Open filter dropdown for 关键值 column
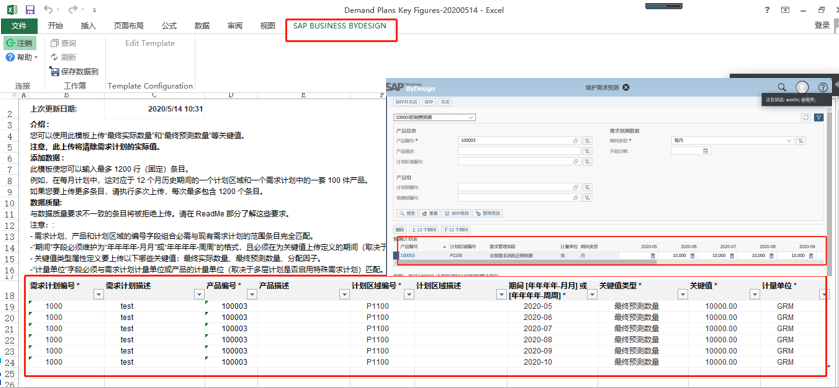Image resolution: width=839 pixels, height=388 pixels. (x=754, y=294)
